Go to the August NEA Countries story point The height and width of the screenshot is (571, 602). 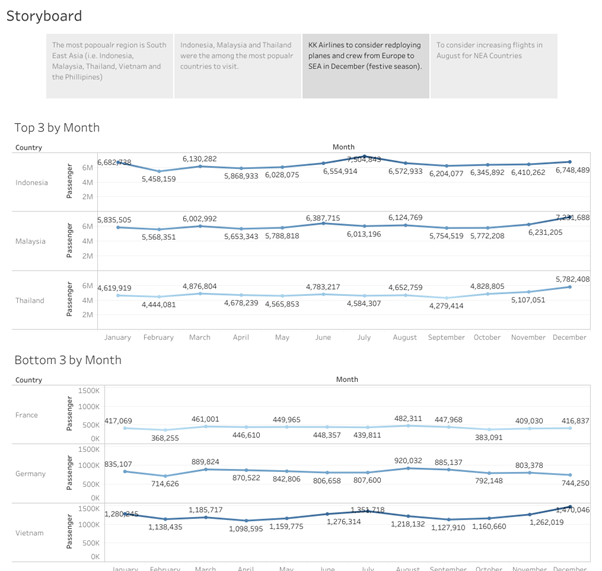coord(493,66)
